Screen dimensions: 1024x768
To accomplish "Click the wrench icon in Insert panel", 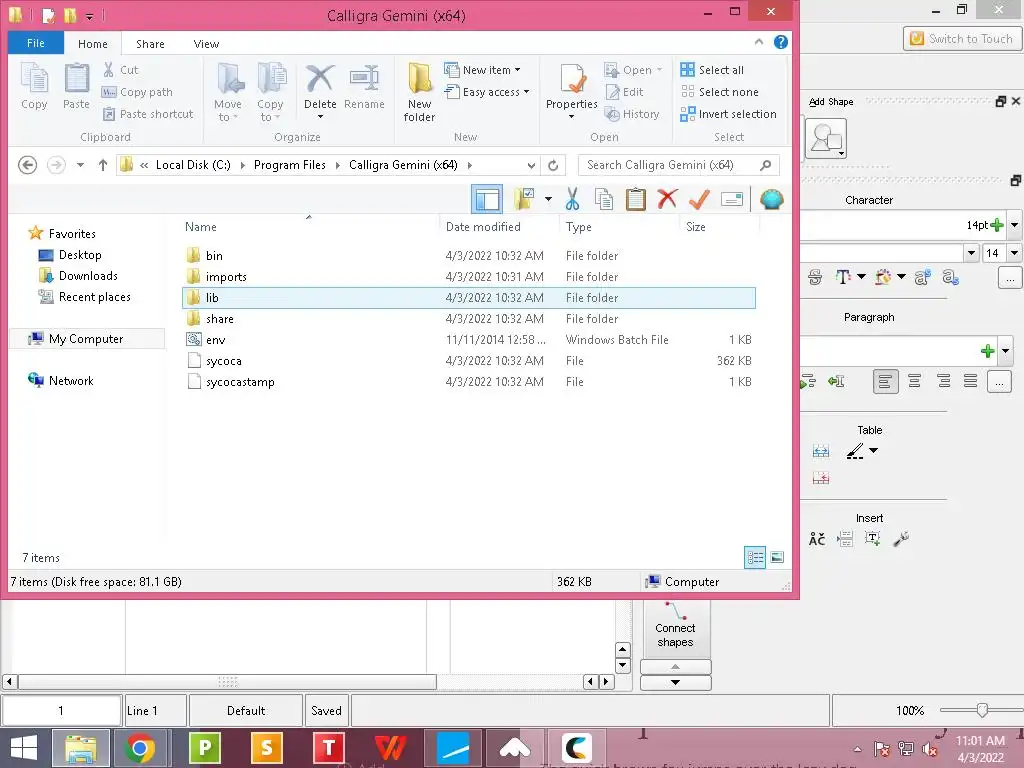I will pyautogui.click(x=901, y=539).
